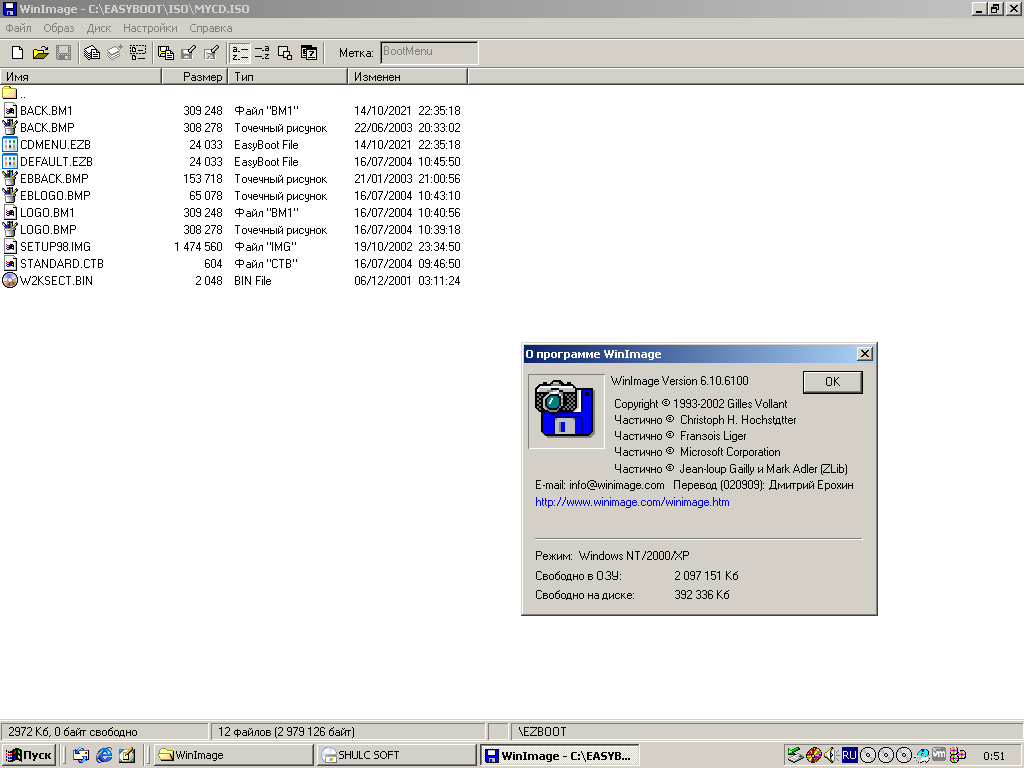Click the RU language indicator in tray
The width and height of the screenshot is (1024, 768).
tap(849, 755)
